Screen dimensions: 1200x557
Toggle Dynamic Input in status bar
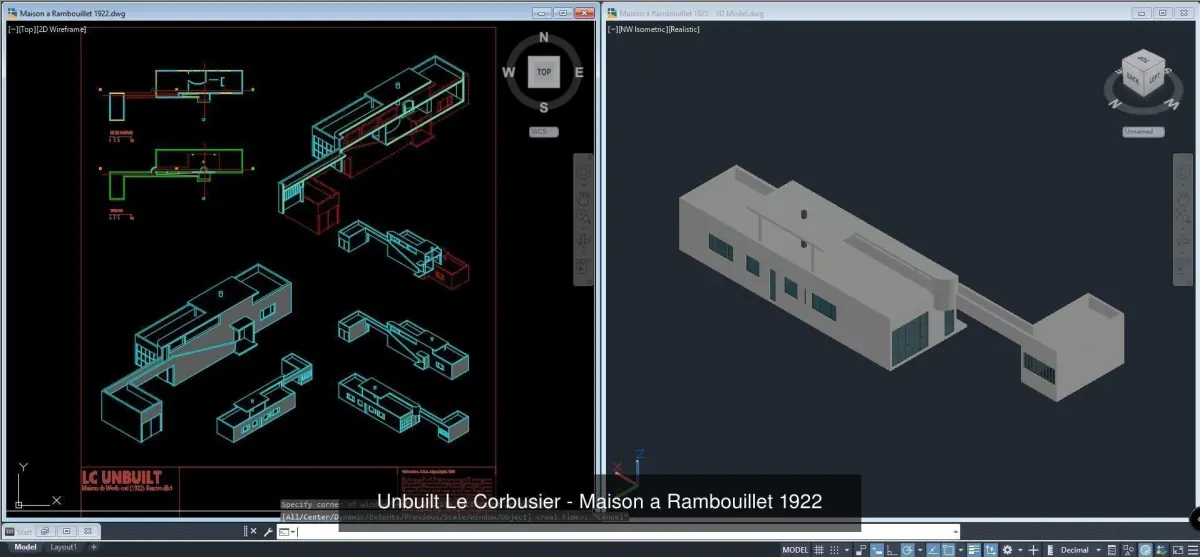pyautogui.click(x=876, y=549)
